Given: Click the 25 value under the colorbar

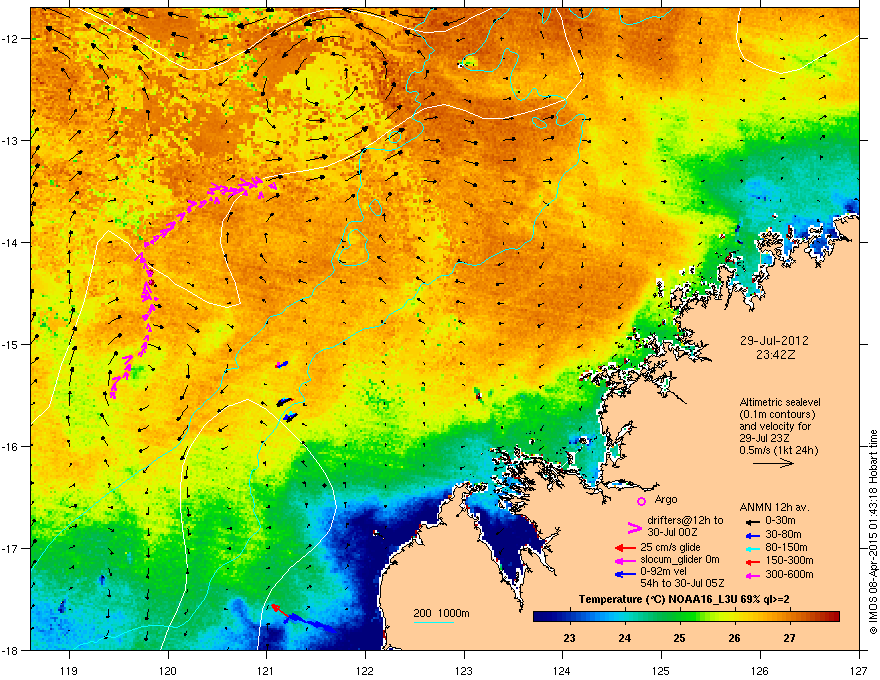Looking at the screenshot, I should tap(680, 638).
